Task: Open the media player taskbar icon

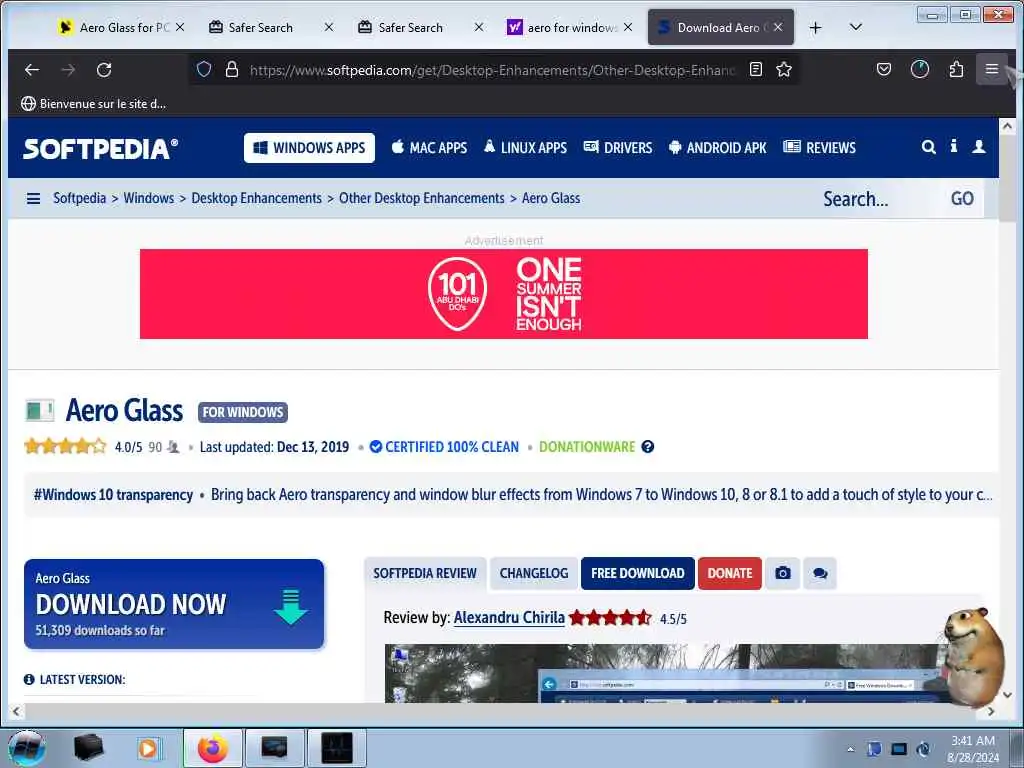Action: [x=148, y=748]
